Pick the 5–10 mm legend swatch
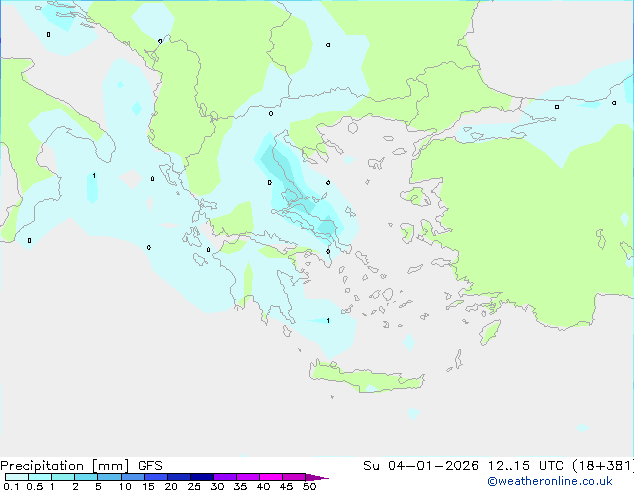This screenshot has height=490, width=634. 109,477
